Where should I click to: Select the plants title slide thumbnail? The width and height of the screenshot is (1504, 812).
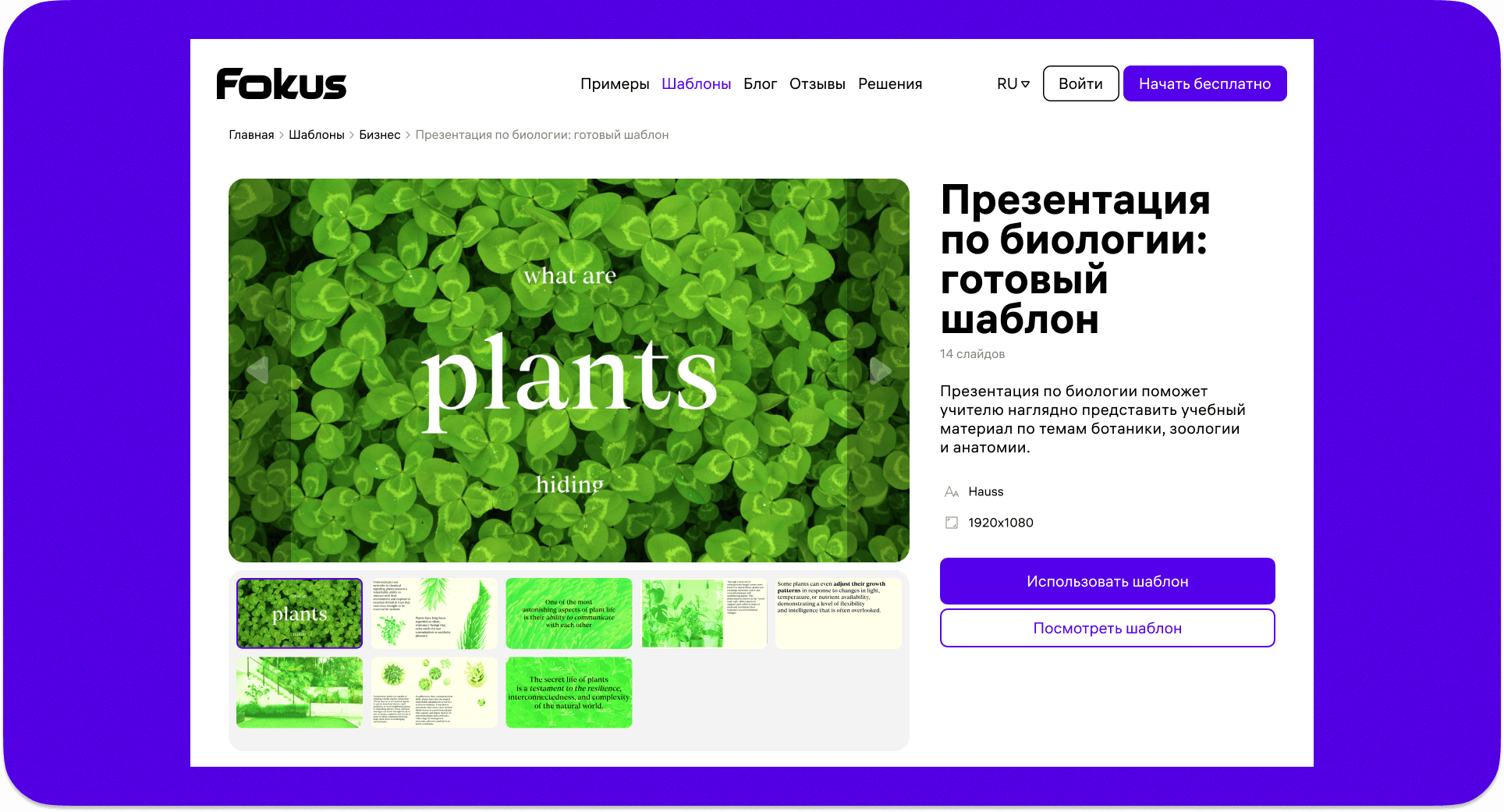(x=300, y=613)
